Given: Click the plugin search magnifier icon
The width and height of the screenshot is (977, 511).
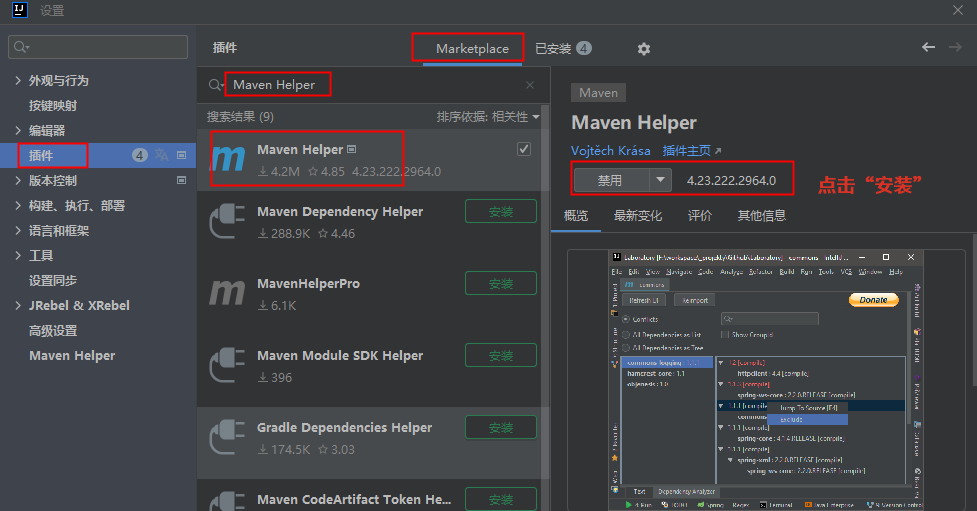Looking at the screenshot, I should pyautogui.click(x=215, y=85).
